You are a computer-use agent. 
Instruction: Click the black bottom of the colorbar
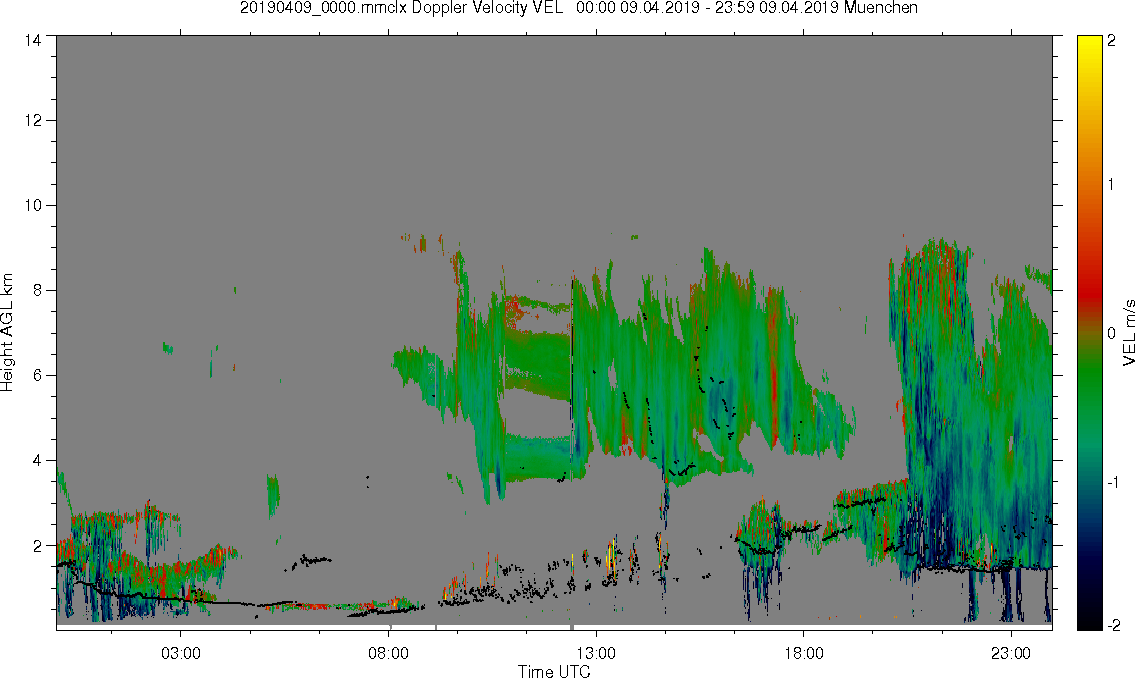pyautogui.click(x=1089, y=622)
